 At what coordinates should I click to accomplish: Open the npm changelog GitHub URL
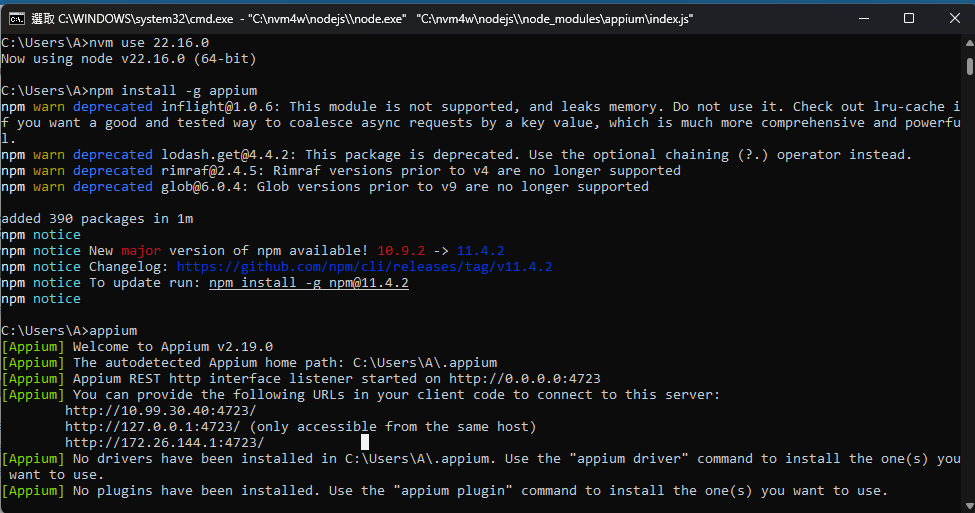[x=364, y=267]
